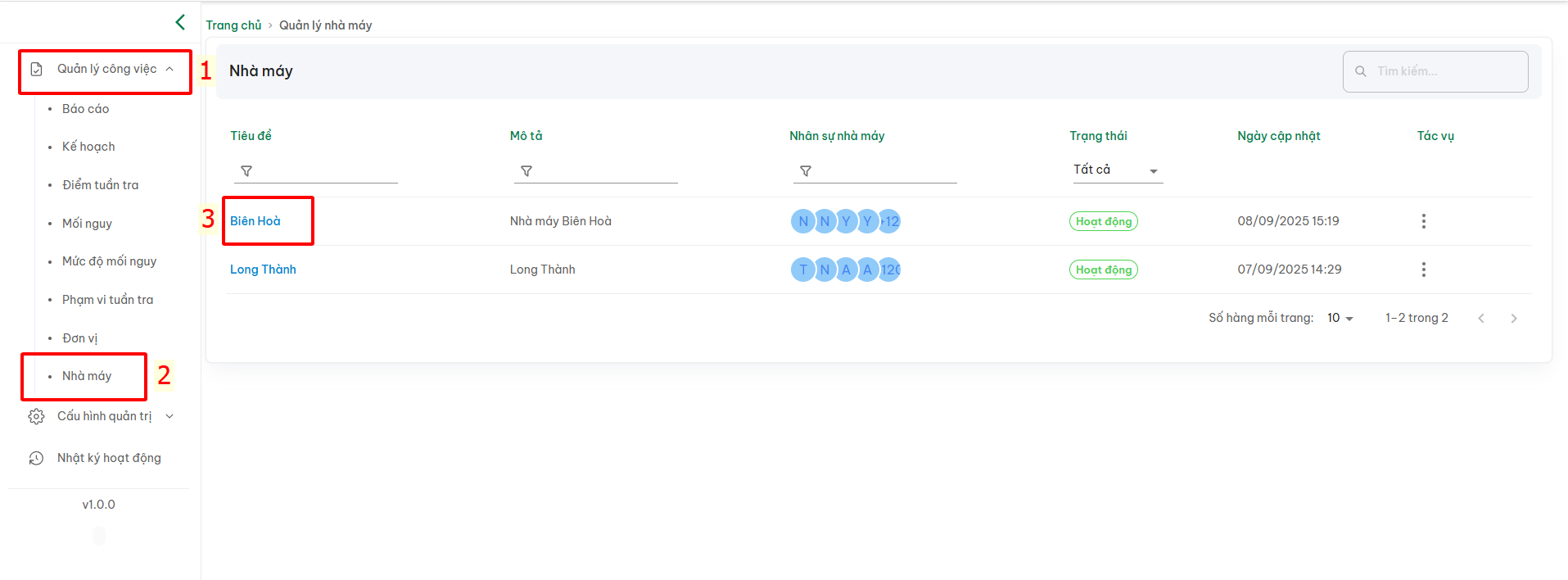Click the Nhật ký hoạt động history icon
Image resolution: width=1568 pixels, height=580 pixels.
(x=36, y=458)
